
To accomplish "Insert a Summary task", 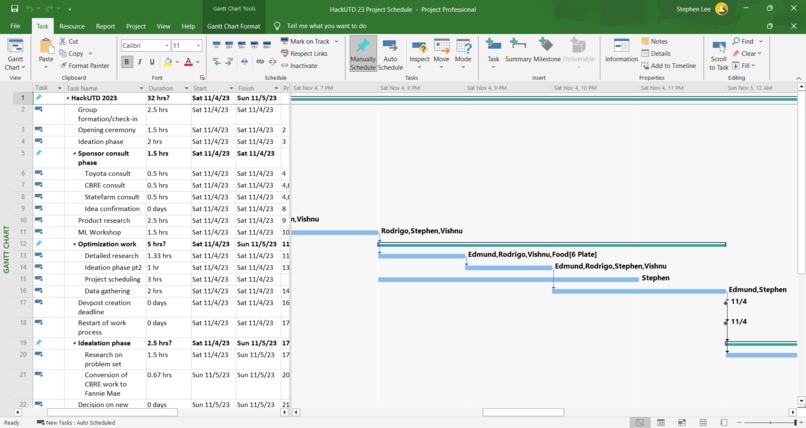I will [518, 51].
